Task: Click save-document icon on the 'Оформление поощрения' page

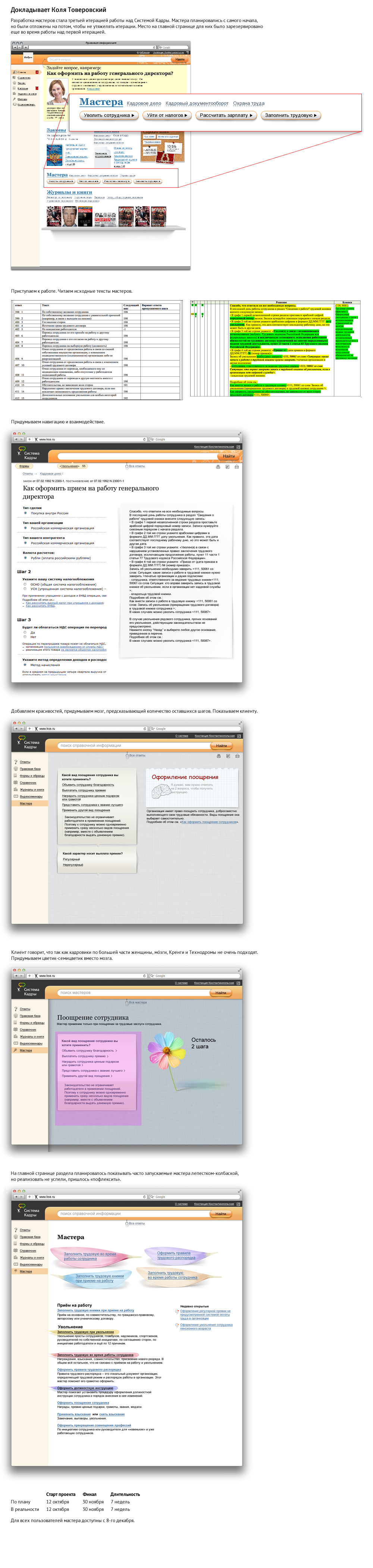Action: click(228, 756)
